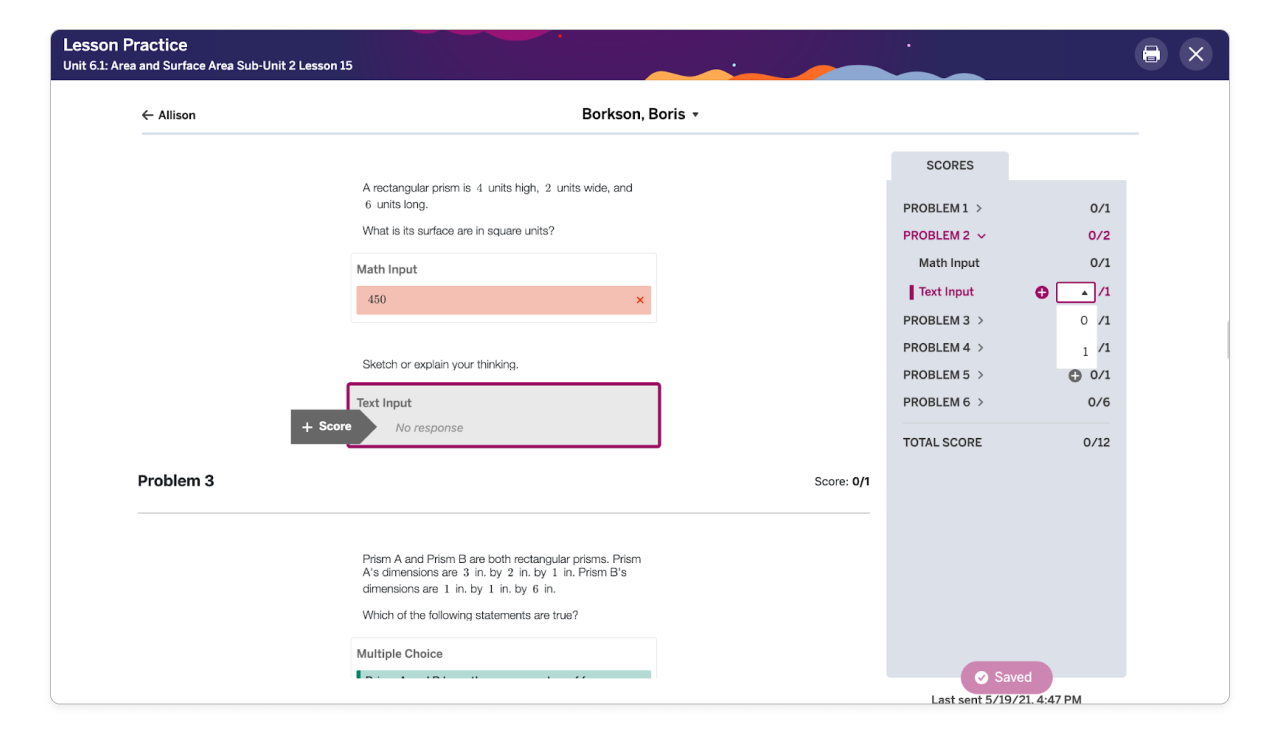
Task: Click the Multiple Choice label in Problem 3
Action: pos(400,654)
